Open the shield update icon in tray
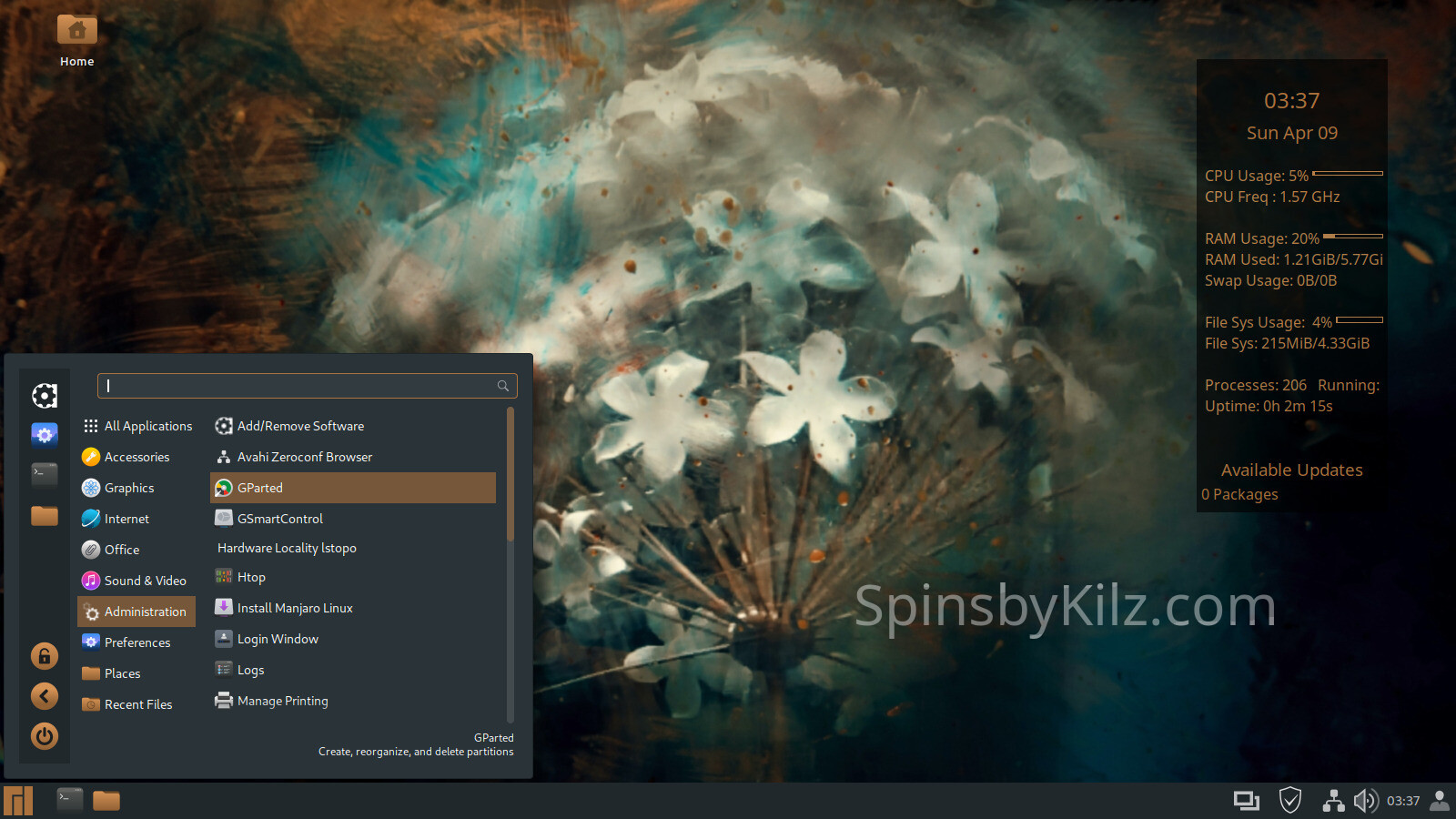This screenshot has height=819, width=1456. coord(1289,801)
